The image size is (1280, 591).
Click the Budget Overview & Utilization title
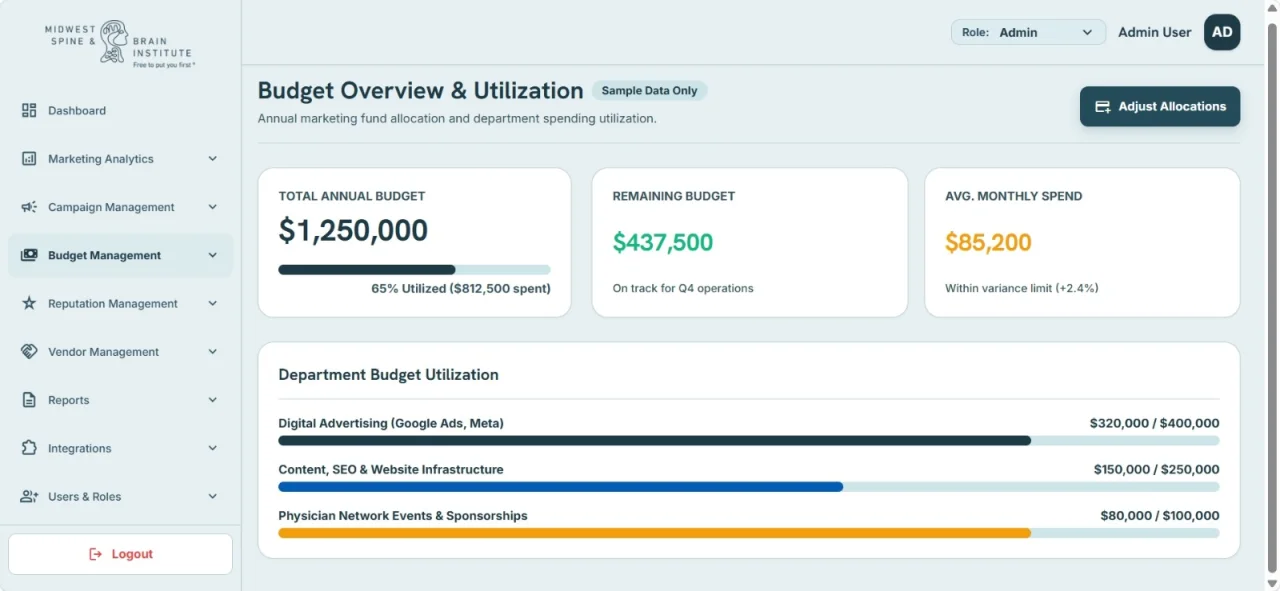[x=421, y=90]
